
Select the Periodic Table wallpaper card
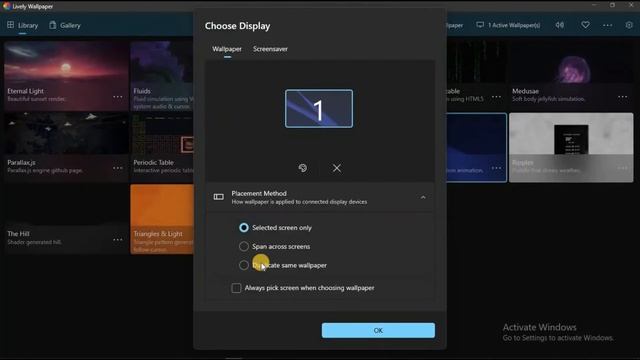pos(162,147)
